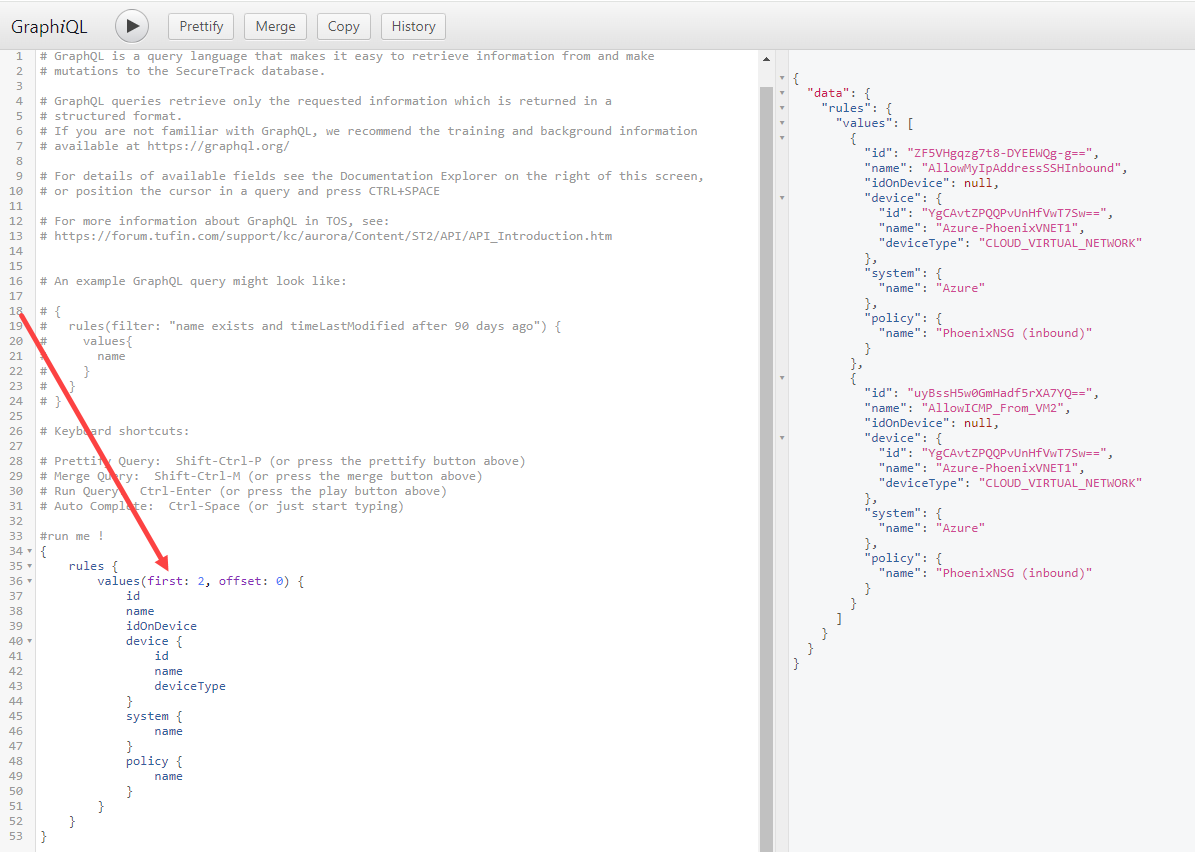This screenshot has width=1195, height=852.
Task: Collapse root brace of the JSON result
Action: pyautogui.click(x=782, y=78)
